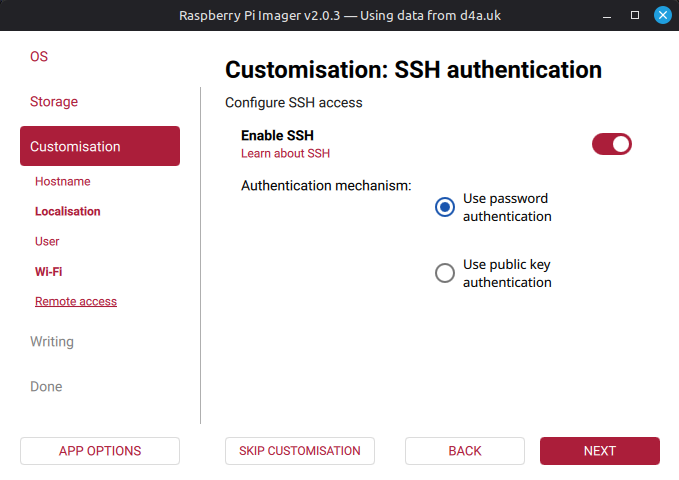The image size is (679, 480).
Task: Open the Remote access sub-item
Action: point(76,302)
